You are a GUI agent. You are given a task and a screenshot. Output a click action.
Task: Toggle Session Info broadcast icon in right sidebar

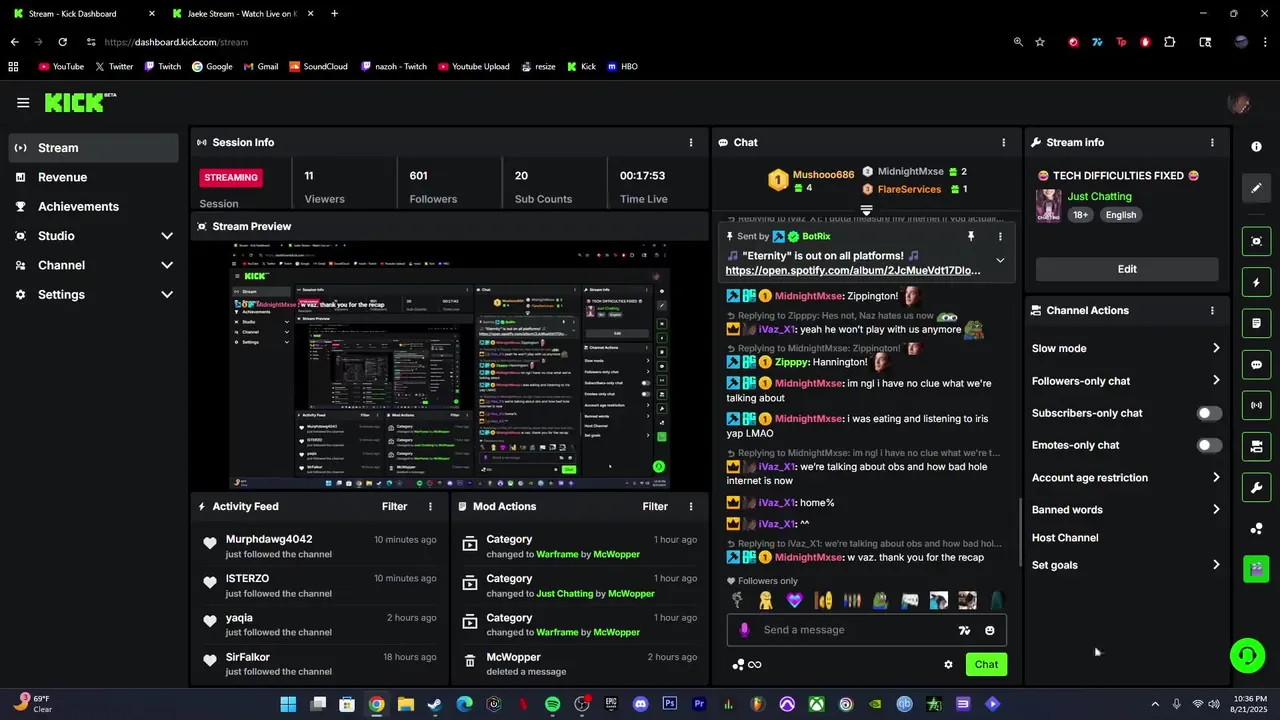[x=1256, y=405]
